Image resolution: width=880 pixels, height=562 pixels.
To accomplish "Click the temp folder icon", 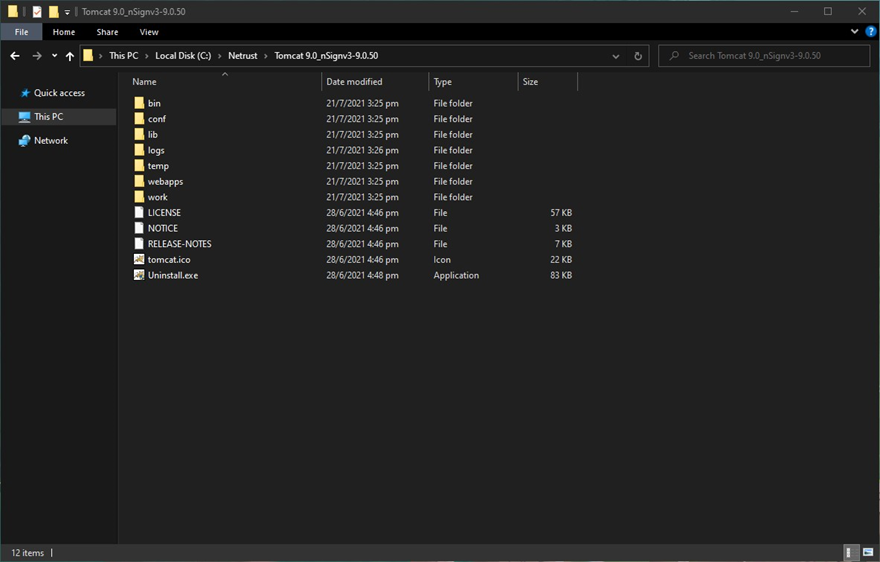I will tap(139, 166).
